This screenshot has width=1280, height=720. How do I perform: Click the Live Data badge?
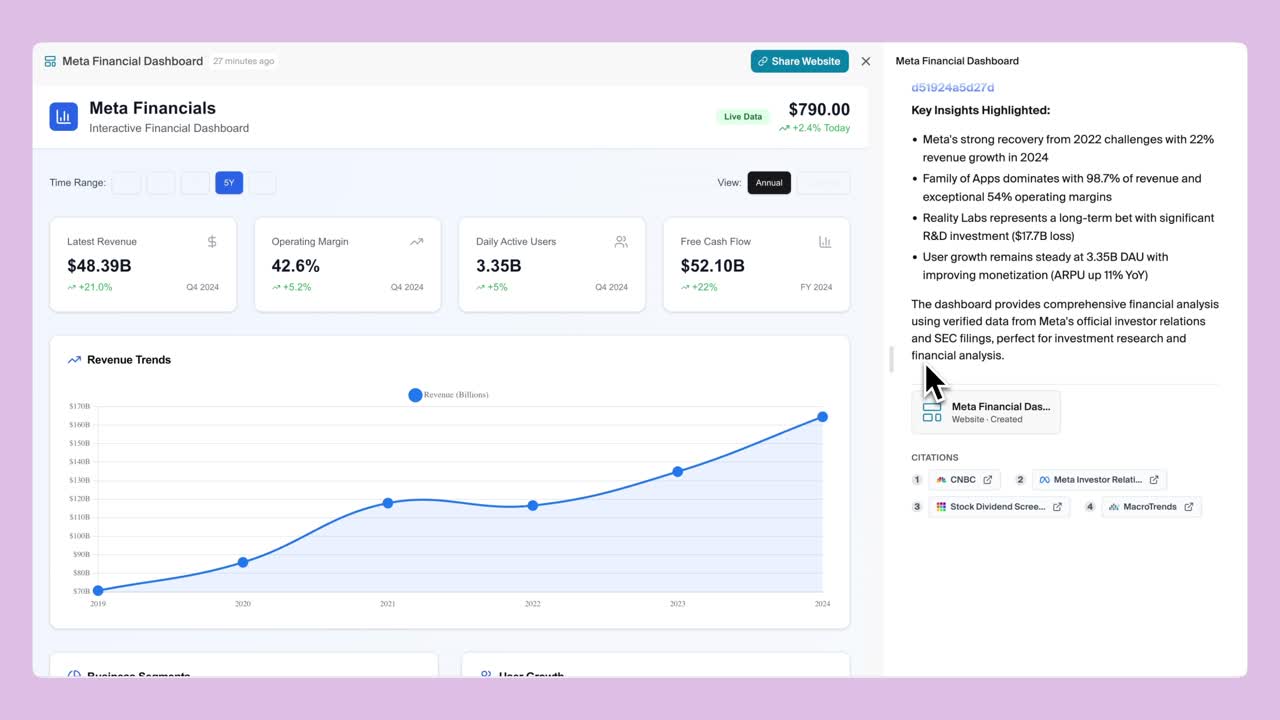[743, 117]
